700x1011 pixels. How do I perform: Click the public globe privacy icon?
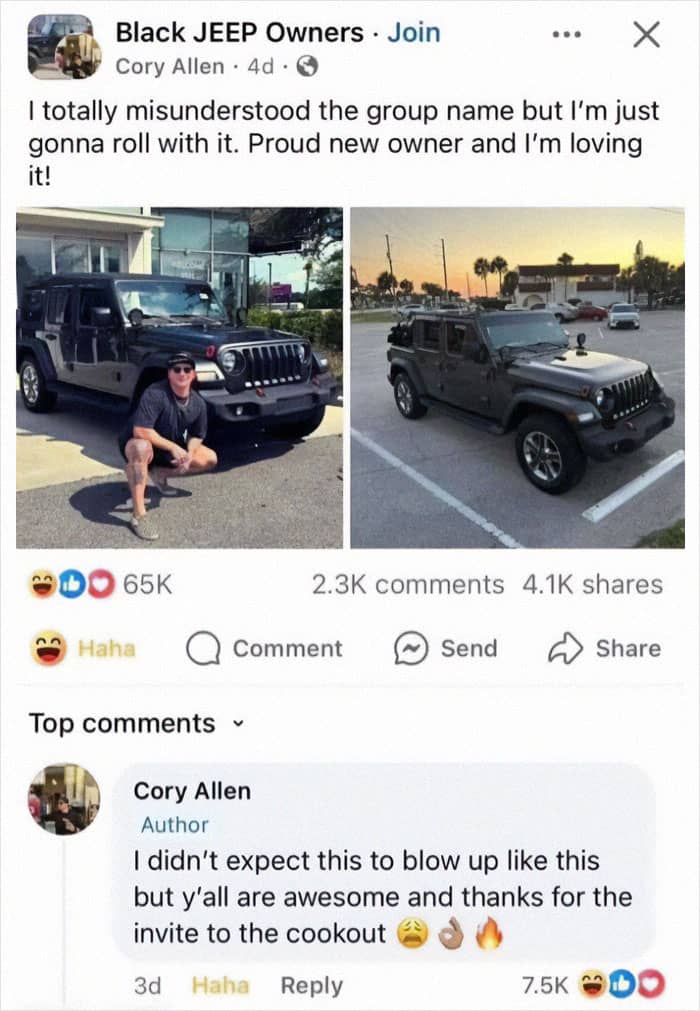pos(307,66)
